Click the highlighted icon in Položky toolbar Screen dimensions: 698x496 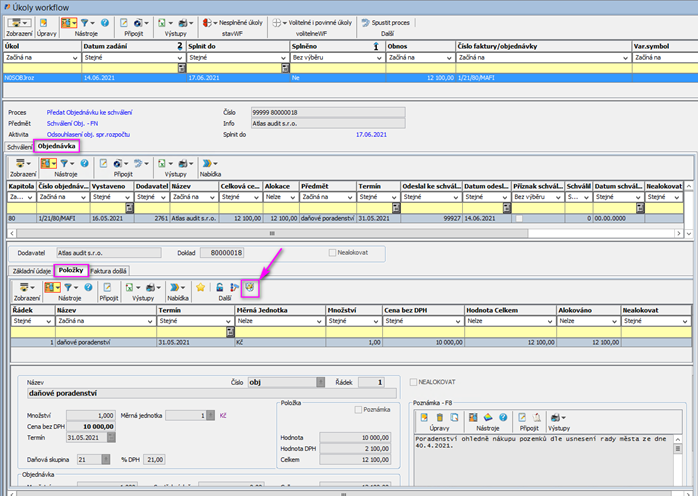[x=251, y=287]
